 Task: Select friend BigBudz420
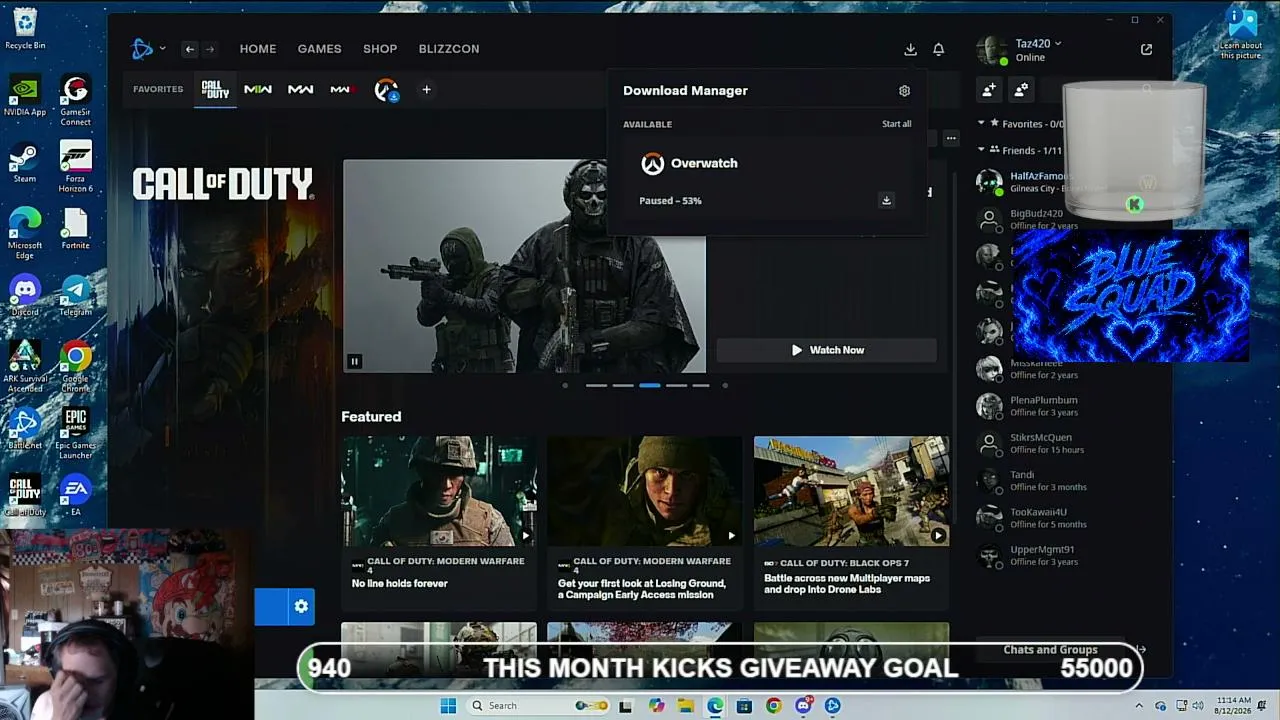click(1035, 219)
